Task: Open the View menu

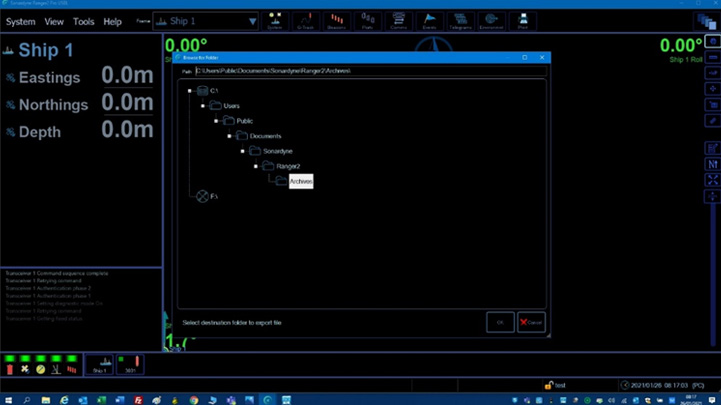Action: [x=54, y=22]
